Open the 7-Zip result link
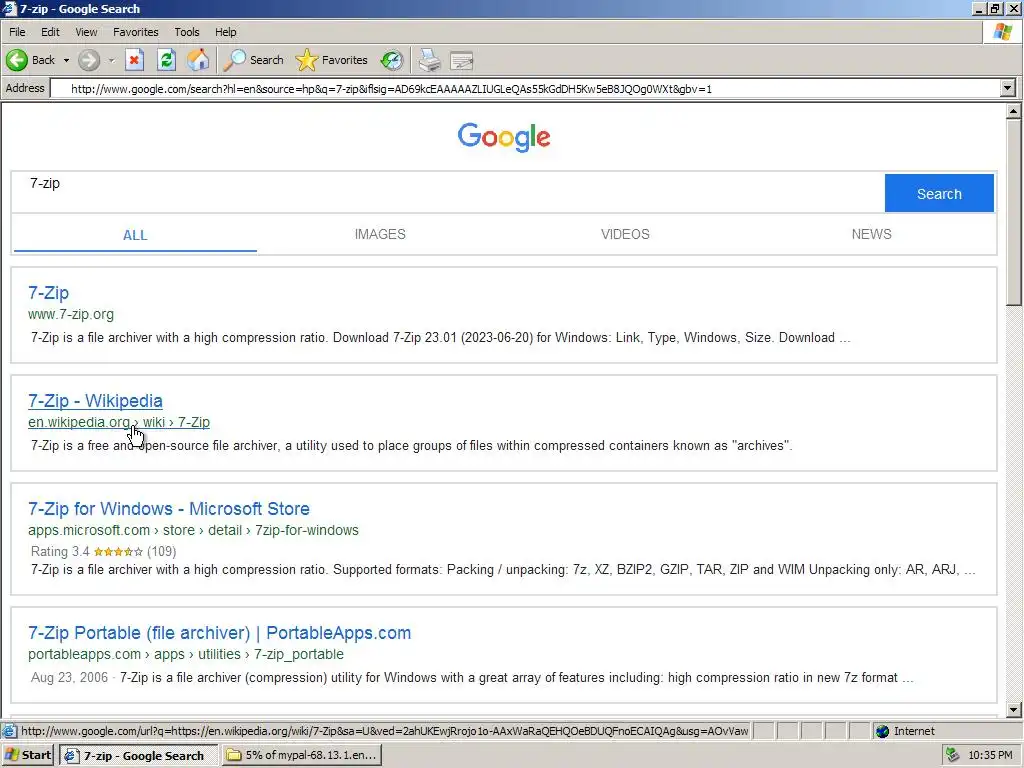This screenshot has height=768, width=1024. click(48, 293)
